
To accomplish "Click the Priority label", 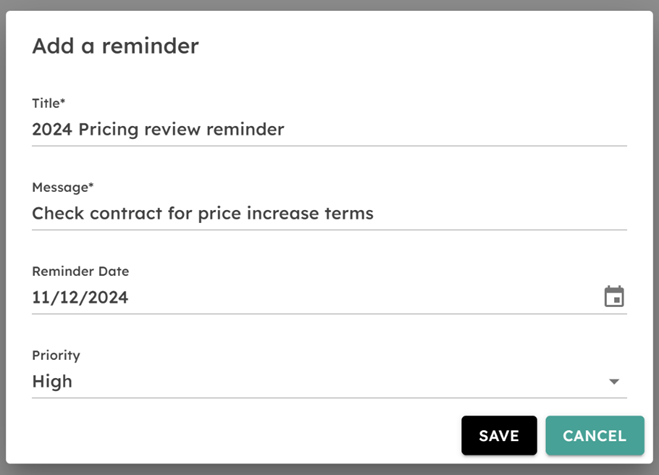I will point(56,355).
